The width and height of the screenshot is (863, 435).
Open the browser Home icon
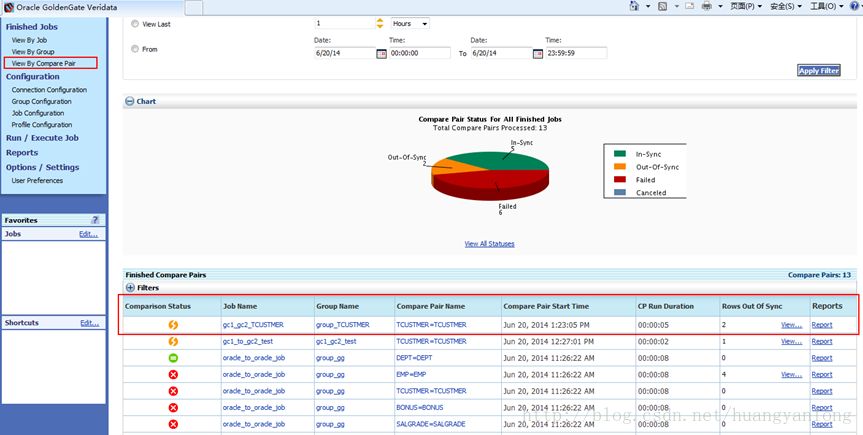click(634, 6)
